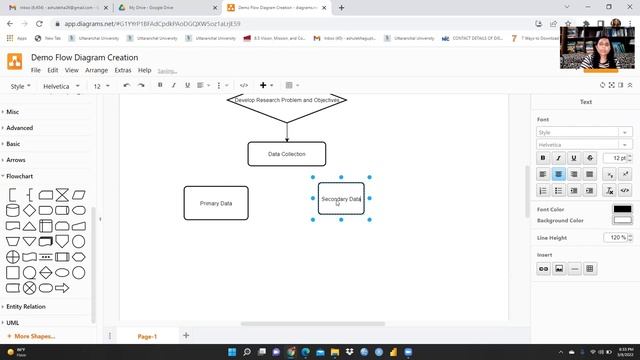
Task: Expand the Entity Relation category
Action: 26,307
